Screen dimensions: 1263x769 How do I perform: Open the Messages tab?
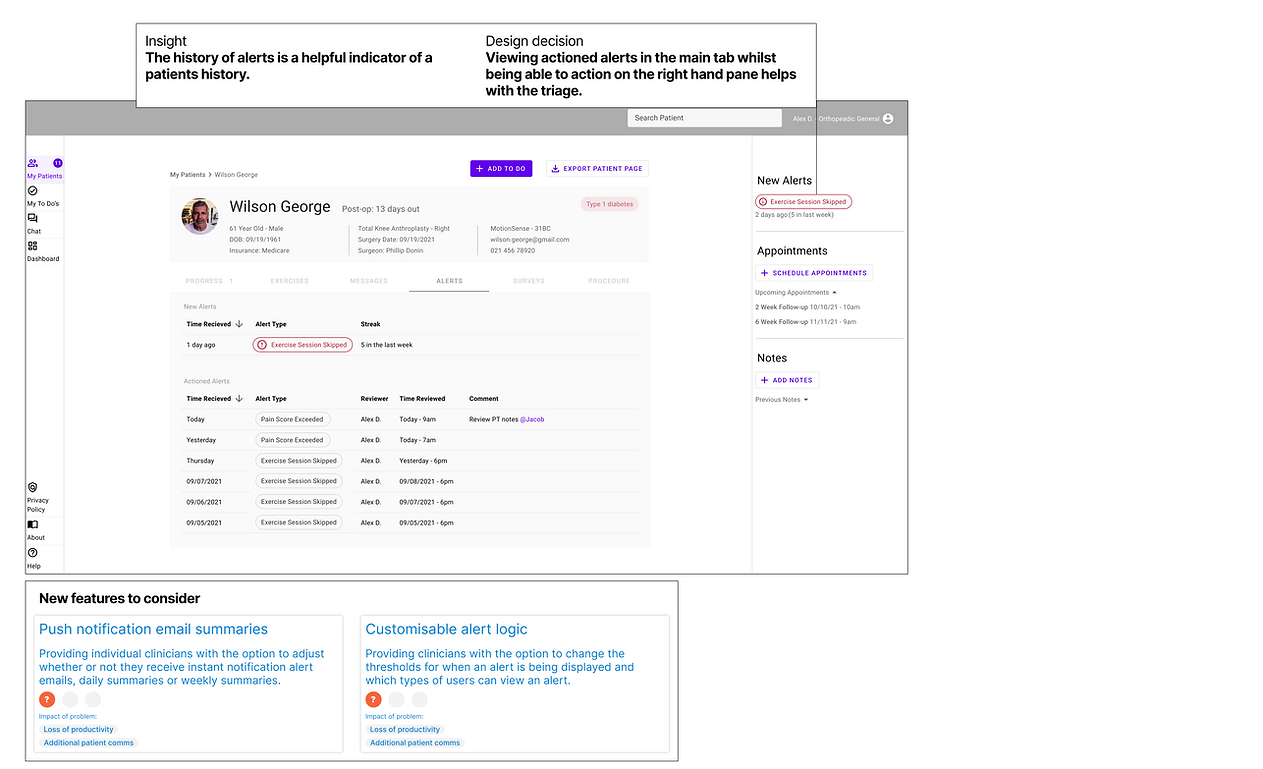coord(369,281)
